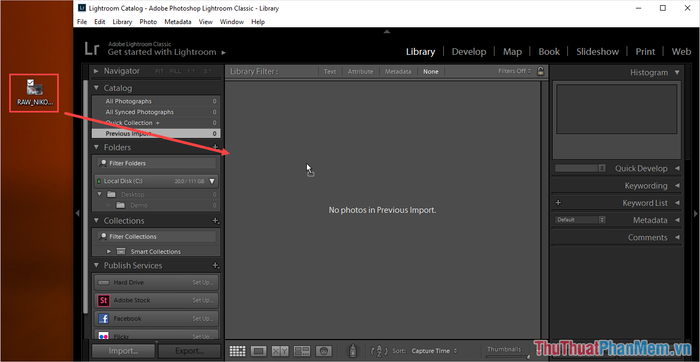Viewport: 700px width, 362px height.
Task: Click the Filter lock padlock icon
Action: click(540, 71)
